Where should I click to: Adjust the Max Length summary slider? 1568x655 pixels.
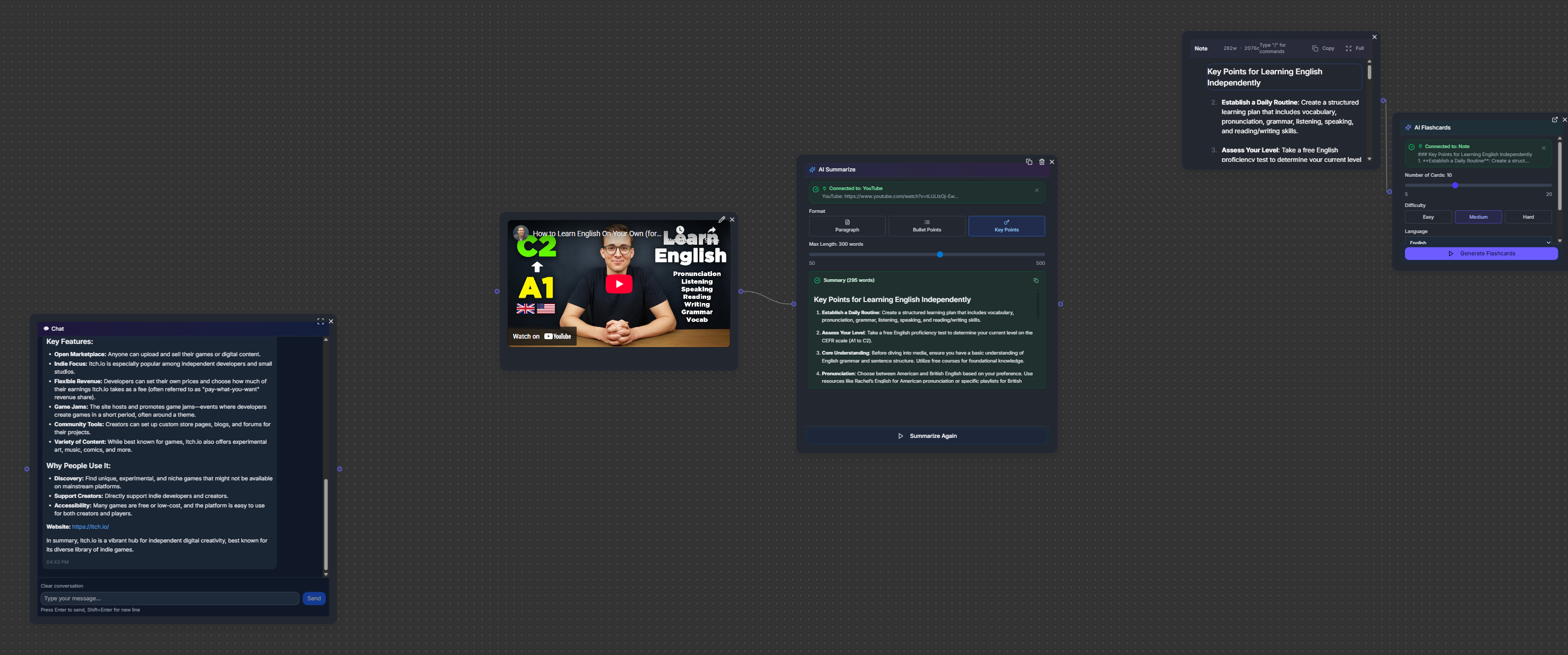(x=940, y=254)
